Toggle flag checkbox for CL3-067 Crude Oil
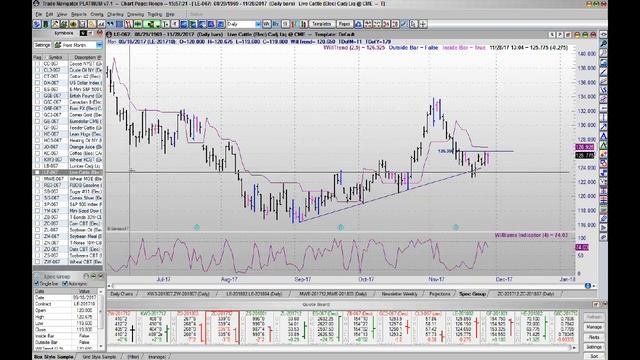Screen dimensions: 640x360 pos(38,70)
